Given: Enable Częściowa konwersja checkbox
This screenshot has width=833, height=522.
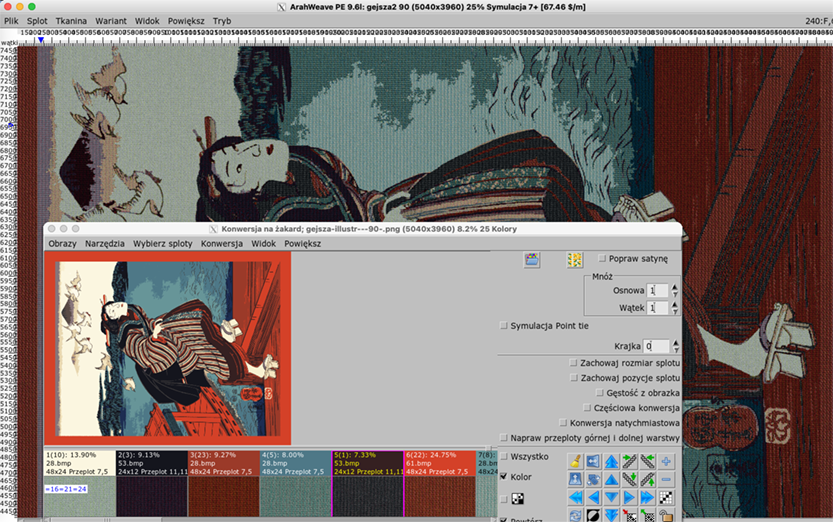Looking at the screenshot, I should 587,408.
